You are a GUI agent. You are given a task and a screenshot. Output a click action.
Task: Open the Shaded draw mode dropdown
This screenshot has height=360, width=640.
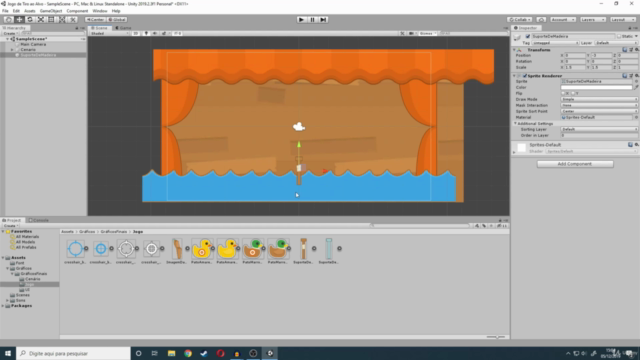(x=109, y=33)
